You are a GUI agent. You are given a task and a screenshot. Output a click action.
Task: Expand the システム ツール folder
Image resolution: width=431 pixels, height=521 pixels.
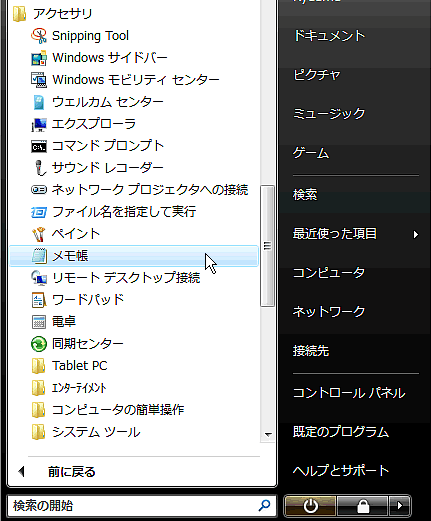[86, 432]
